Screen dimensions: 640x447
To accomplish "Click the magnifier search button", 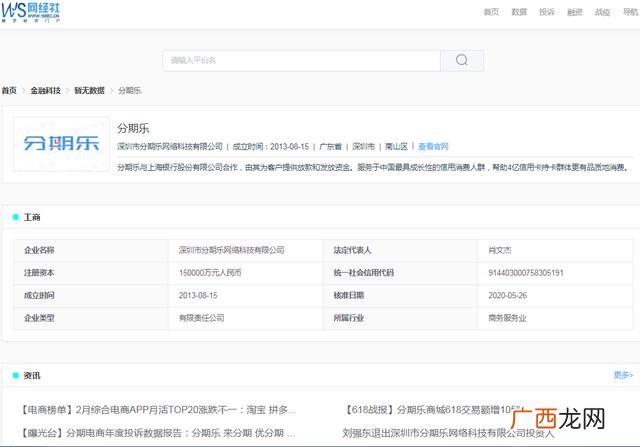I will coord(462,60).
